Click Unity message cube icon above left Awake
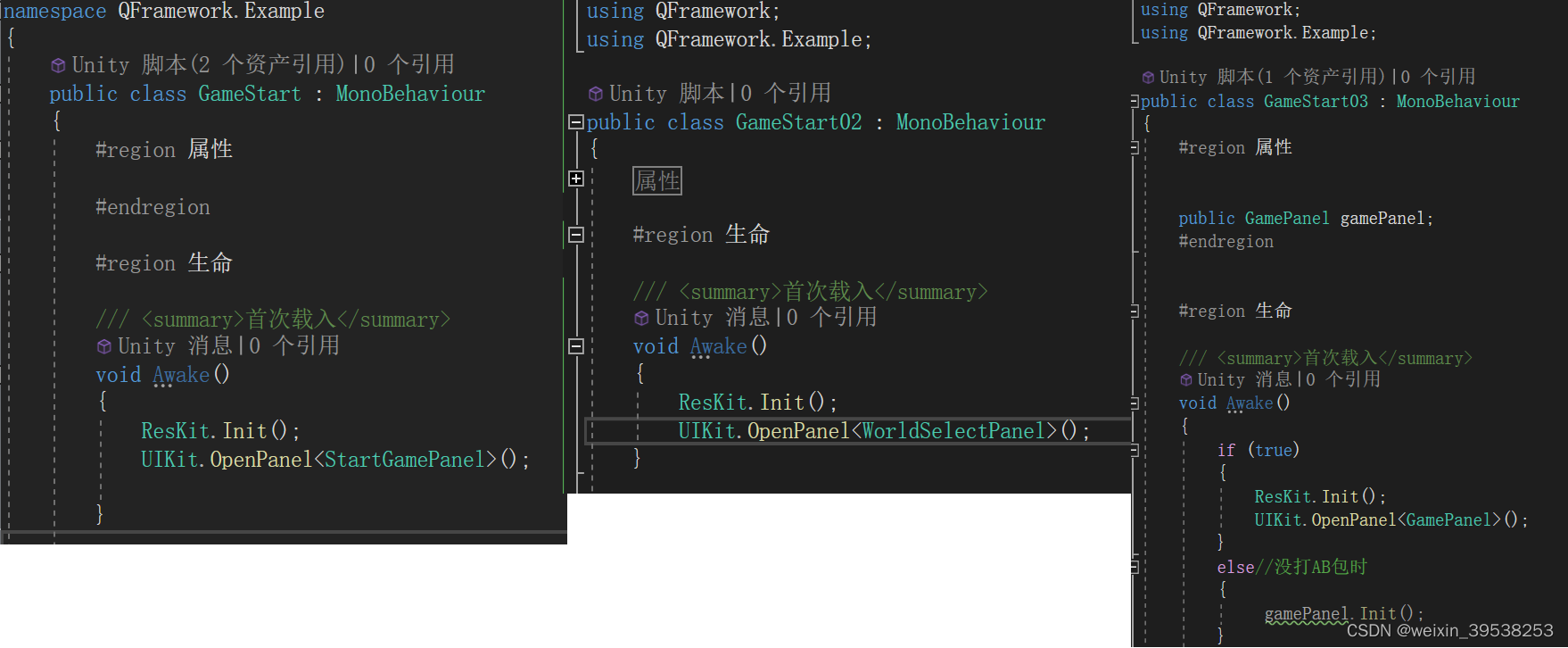This screenshot has width=1568, height=648. point(103,346)
